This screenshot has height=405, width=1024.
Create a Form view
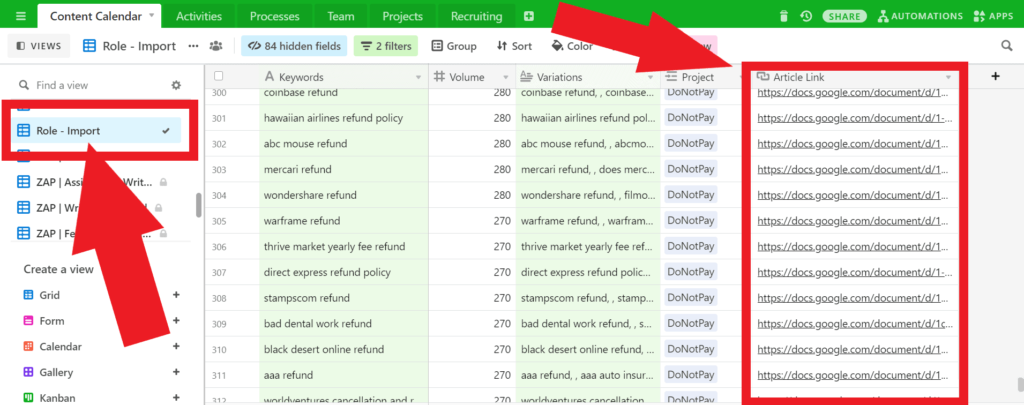coord(51,321)
